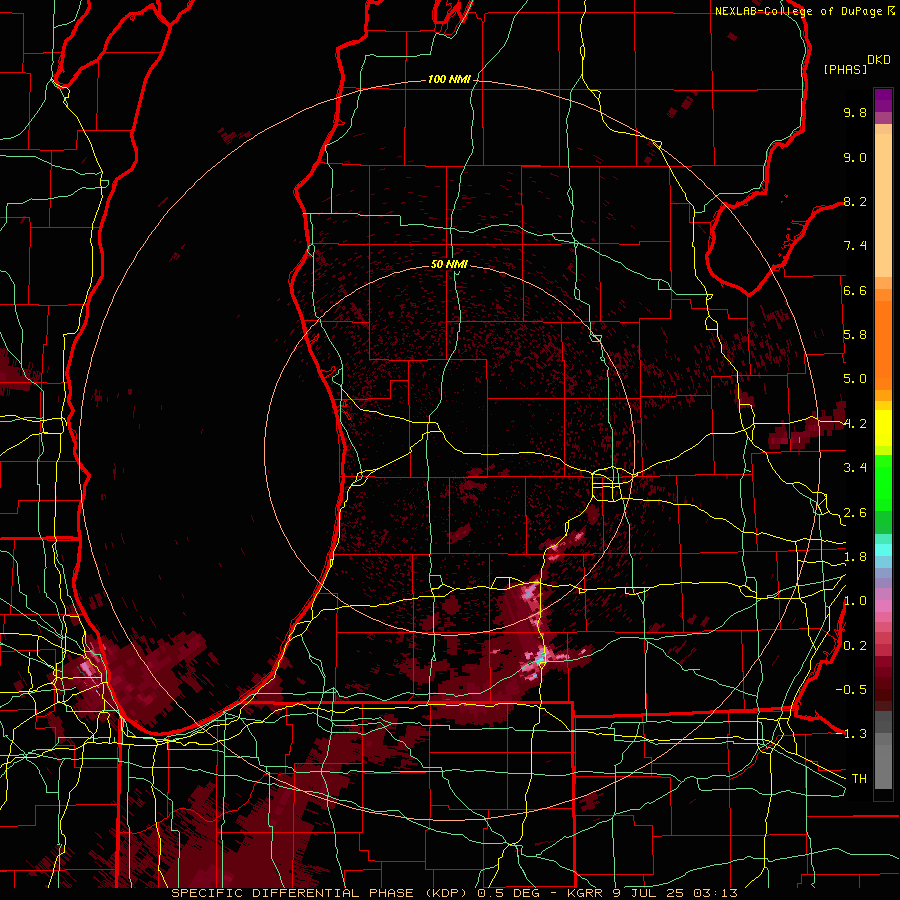Click the 1.8 scale value
900x900 pixels.
pyautogui.click(x=855, y=556)
